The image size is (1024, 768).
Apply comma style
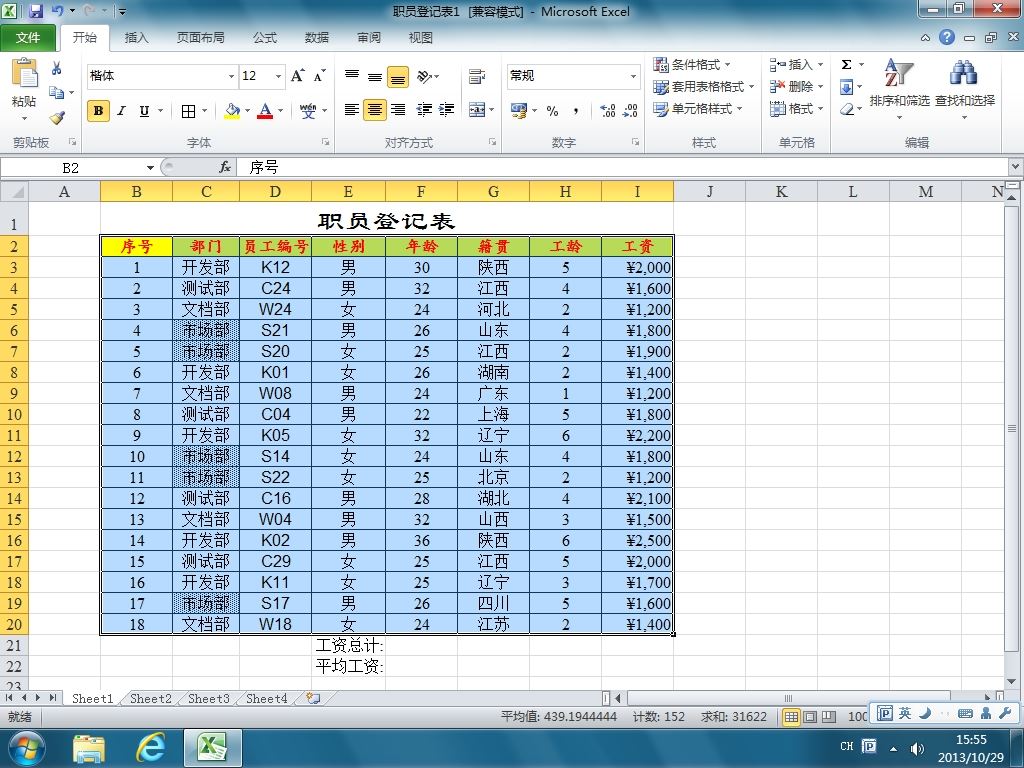575,111
